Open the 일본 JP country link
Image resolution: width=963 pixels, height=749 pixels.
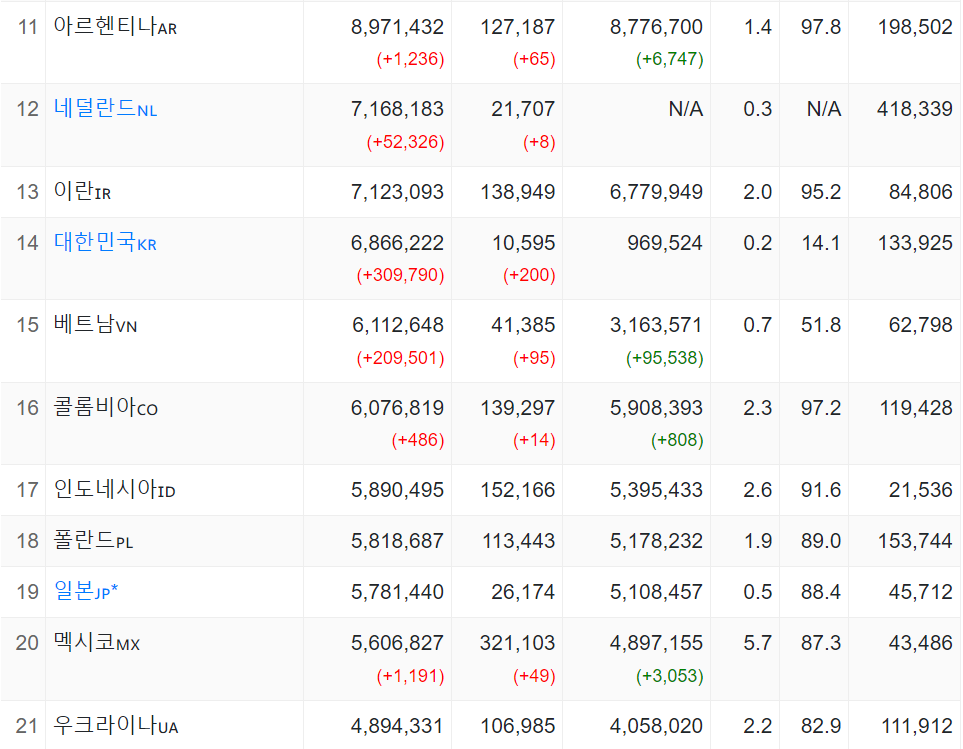(85, 591)
